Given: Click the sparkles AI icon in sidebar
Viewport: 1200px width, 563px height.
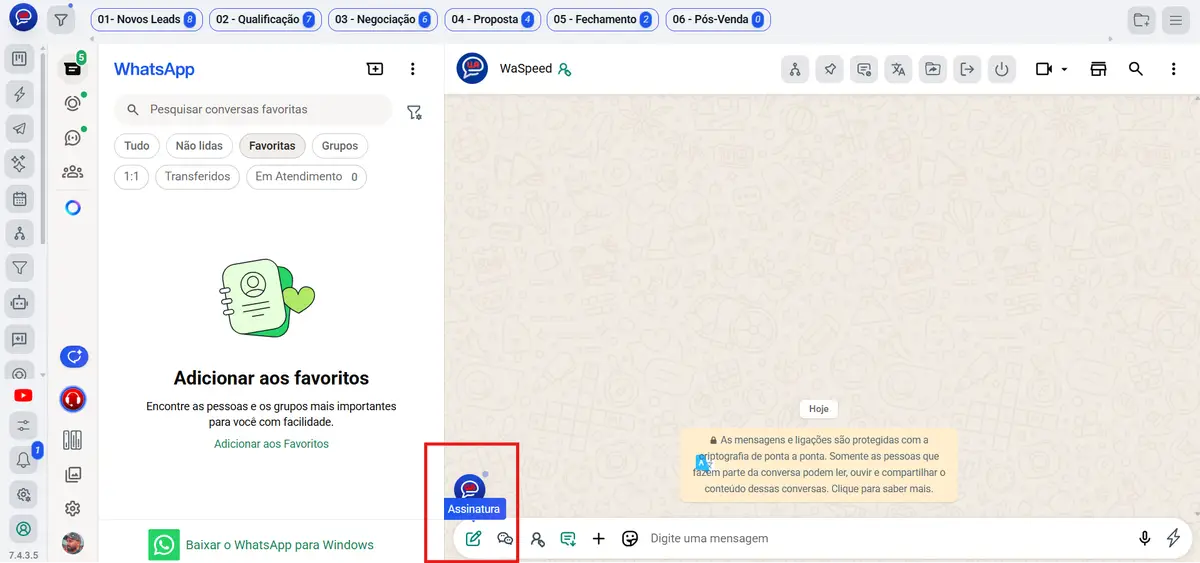Looking at the screenshot, I should (x=19, y=163).
